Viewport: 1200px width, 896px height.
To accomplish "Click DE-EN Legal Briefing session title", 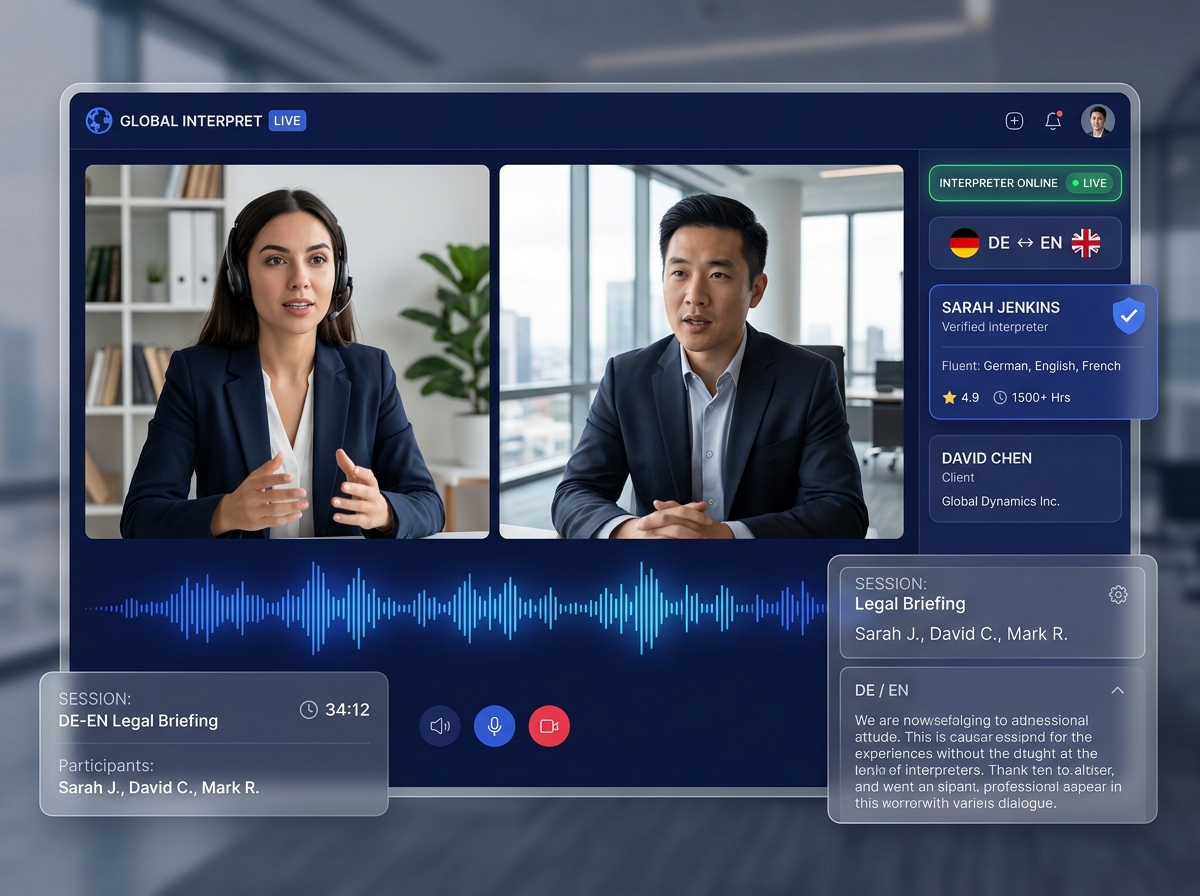I will click(x=138, y=721).
